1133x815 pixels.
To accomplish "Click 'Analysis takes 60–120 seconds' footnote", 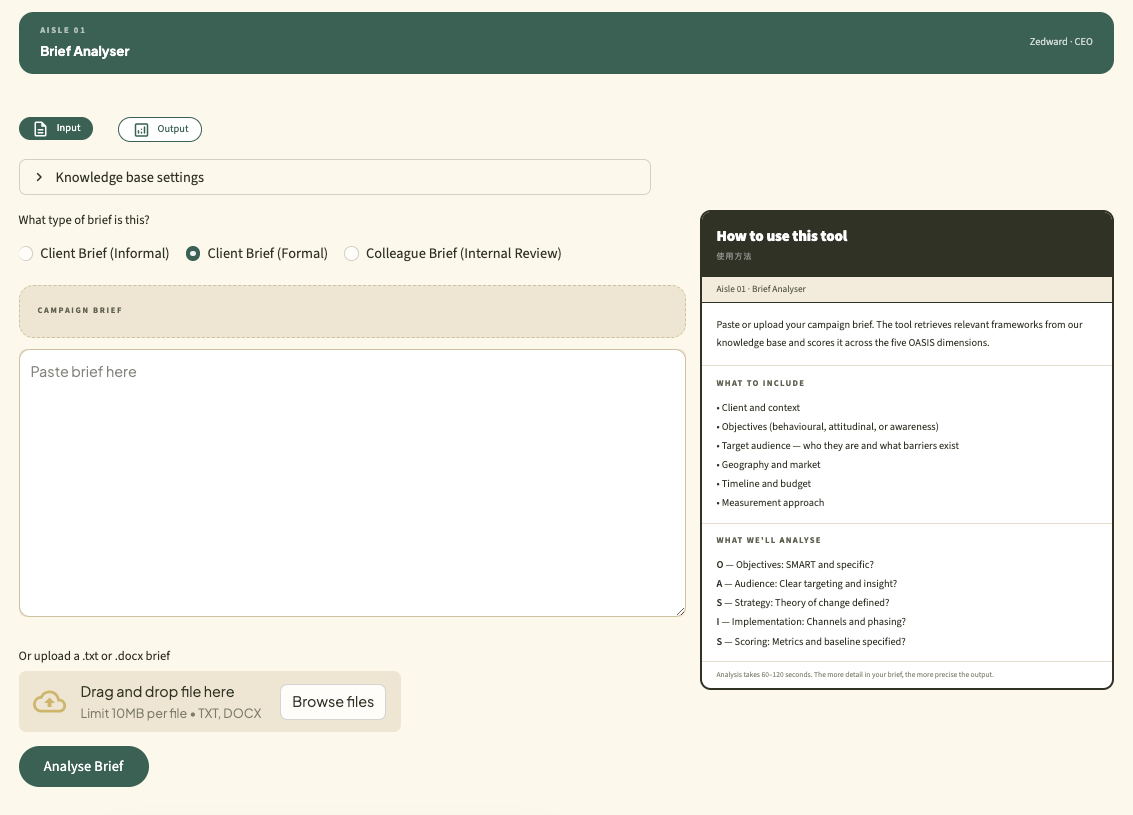I will [x=855, y=675].
